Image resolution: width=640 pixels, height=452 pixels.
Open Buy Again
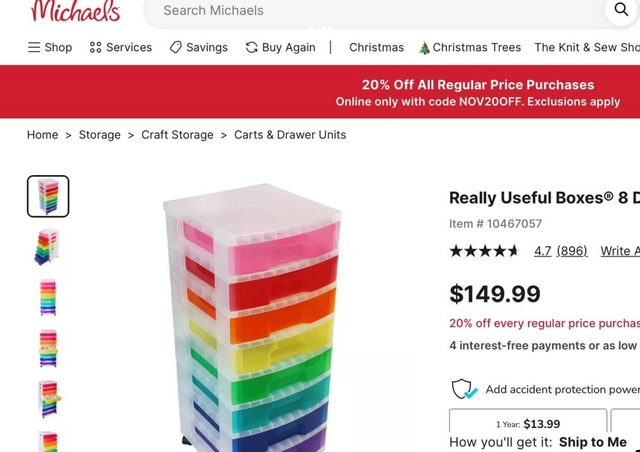pos(280,47)
